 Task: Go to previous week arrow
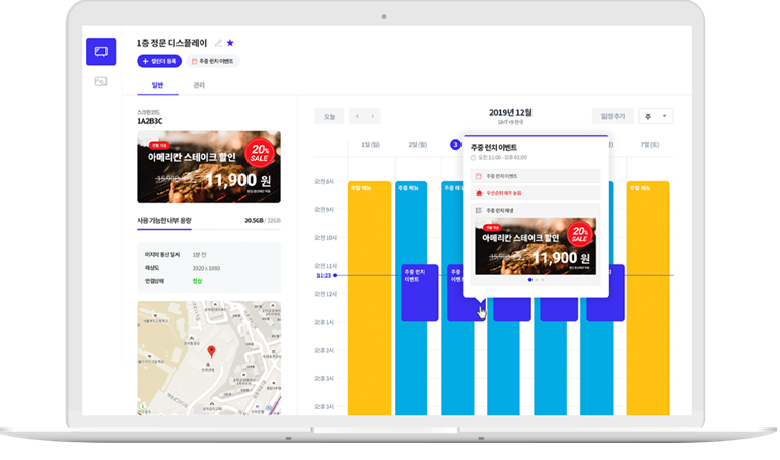click(x=357, y=116)
